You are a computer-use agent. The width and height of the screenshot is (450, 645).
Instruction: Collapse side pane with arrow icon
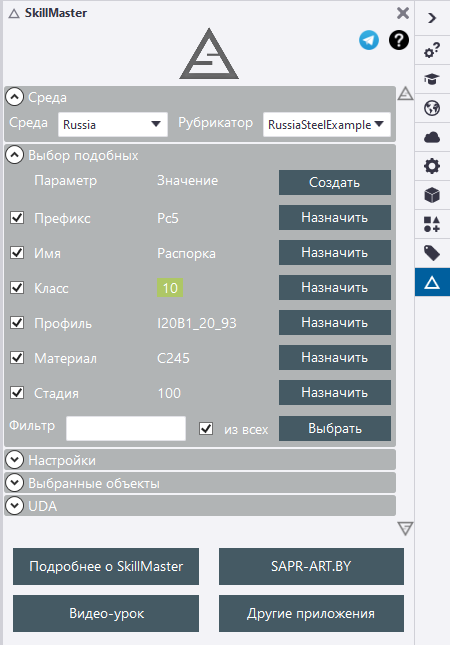(432, 18)
